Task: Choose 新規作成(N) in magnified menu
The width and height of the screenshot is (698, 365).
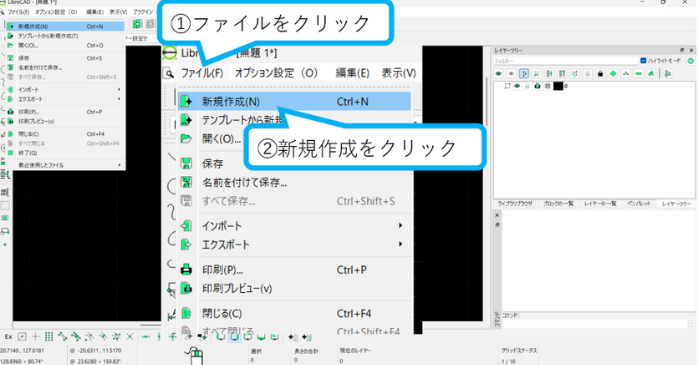Action: [294, 102]
